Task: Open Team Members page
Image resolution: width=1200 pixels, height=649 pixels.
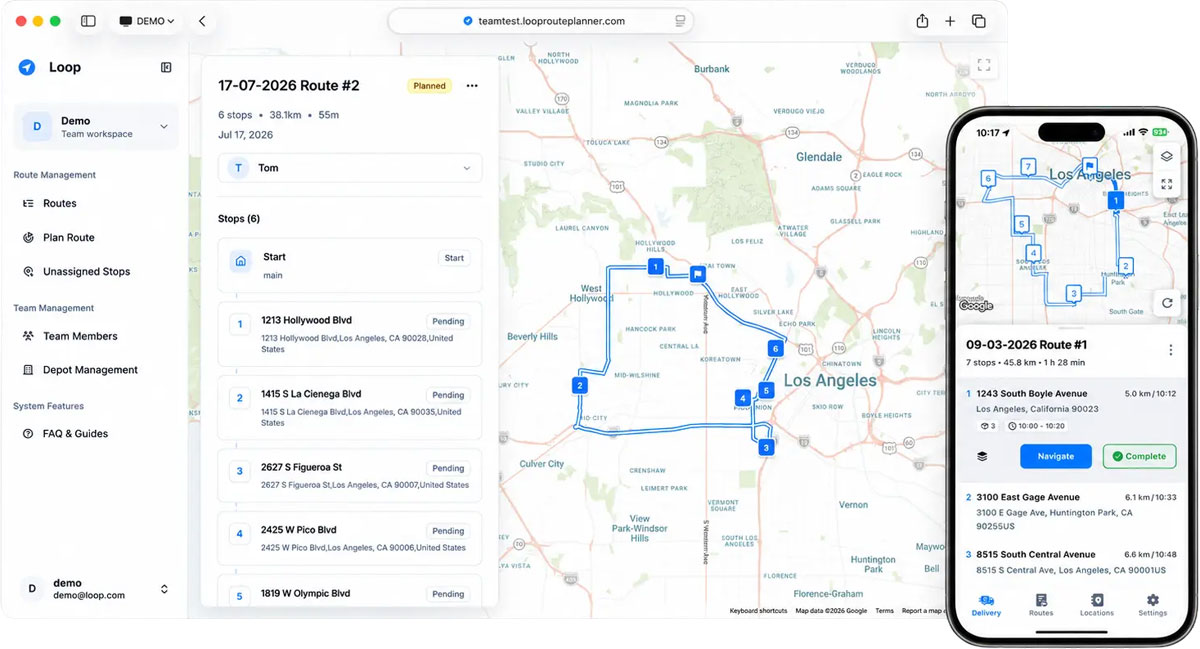Action: (80, 336)
